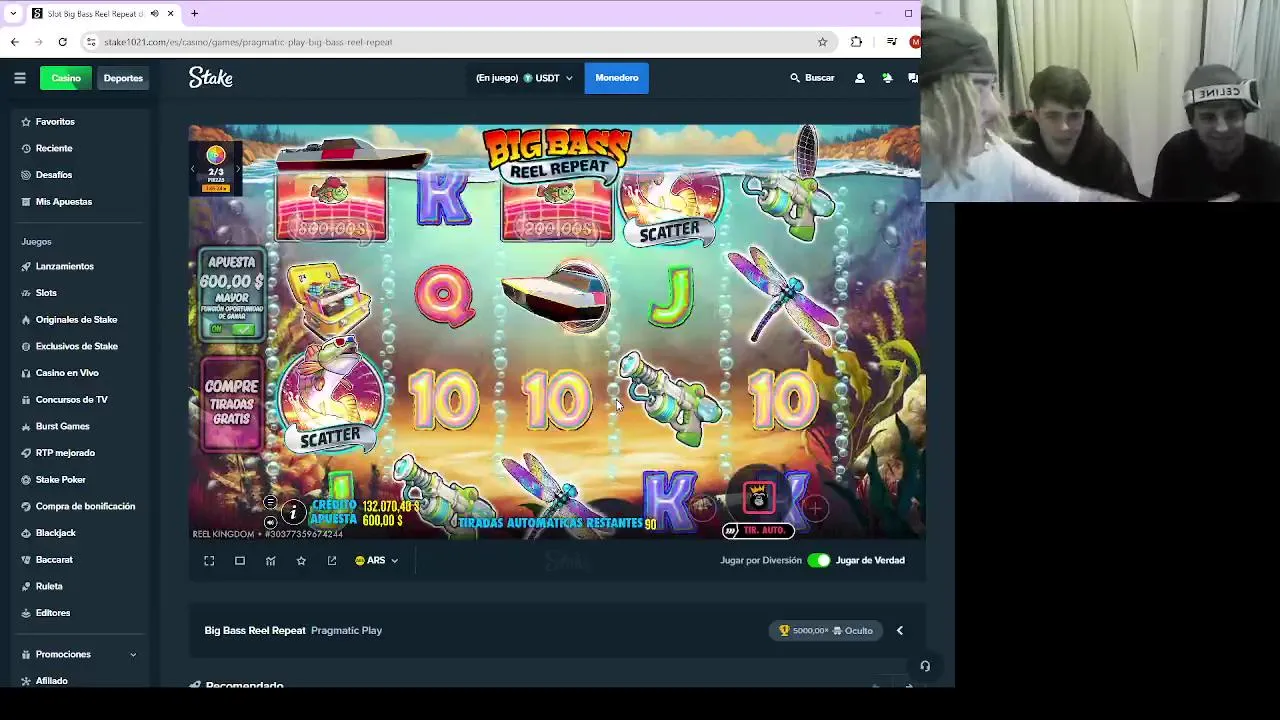Open the tab search dropdown arrow
Screen dimensions: 1280x720
(12, 14)
